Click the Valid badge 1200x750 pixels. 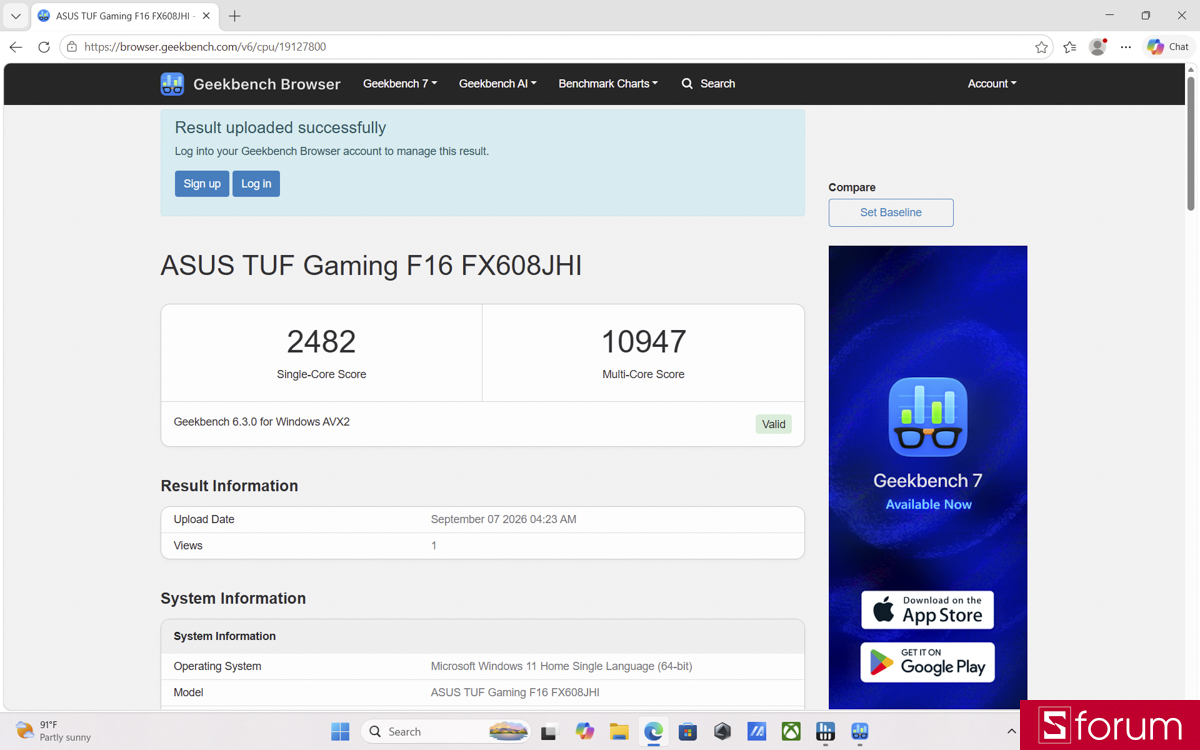pos(774,424)
